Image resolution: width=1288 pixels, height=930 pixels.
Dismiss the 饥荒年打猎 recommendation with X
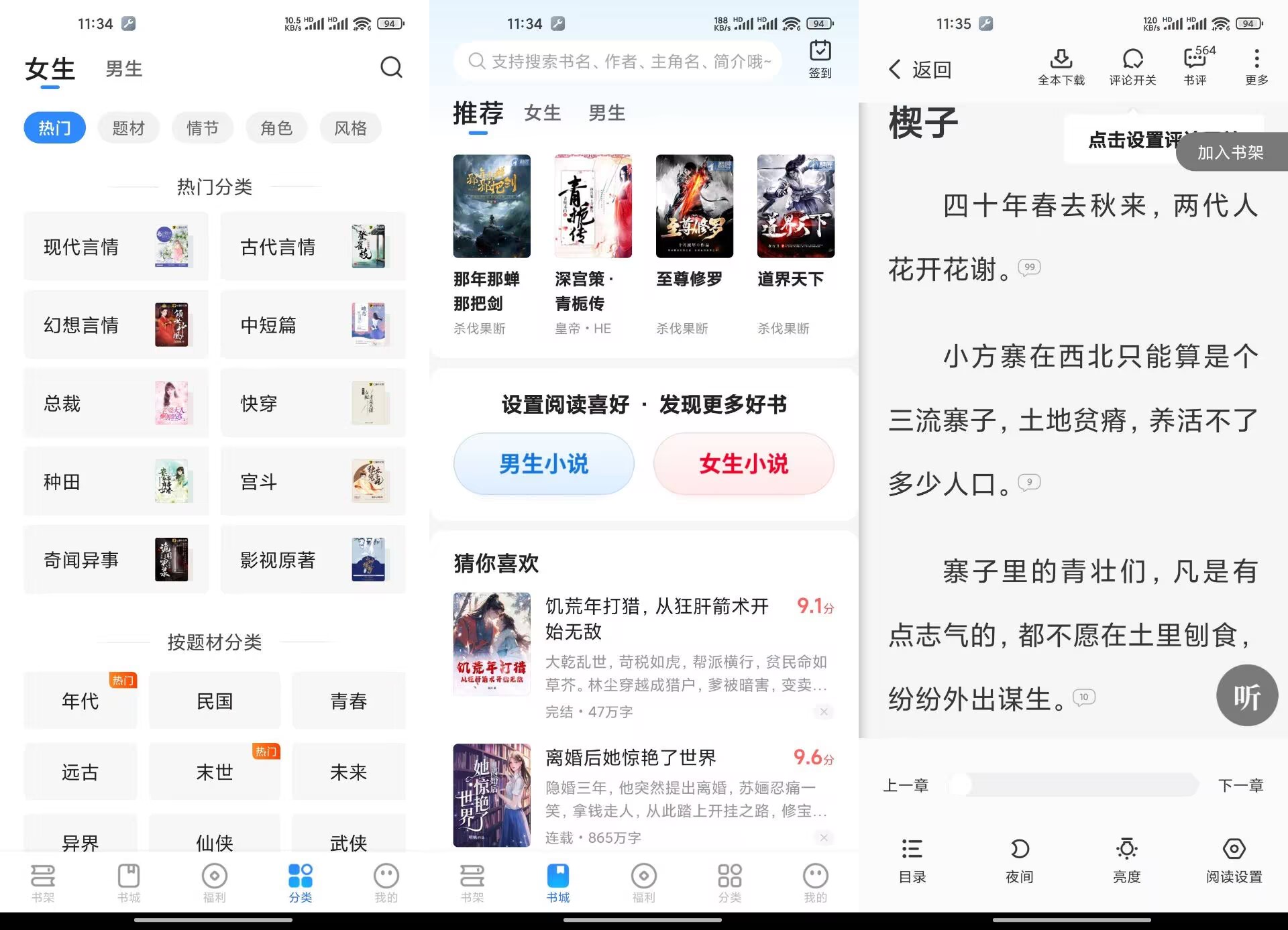click(824, 711)
